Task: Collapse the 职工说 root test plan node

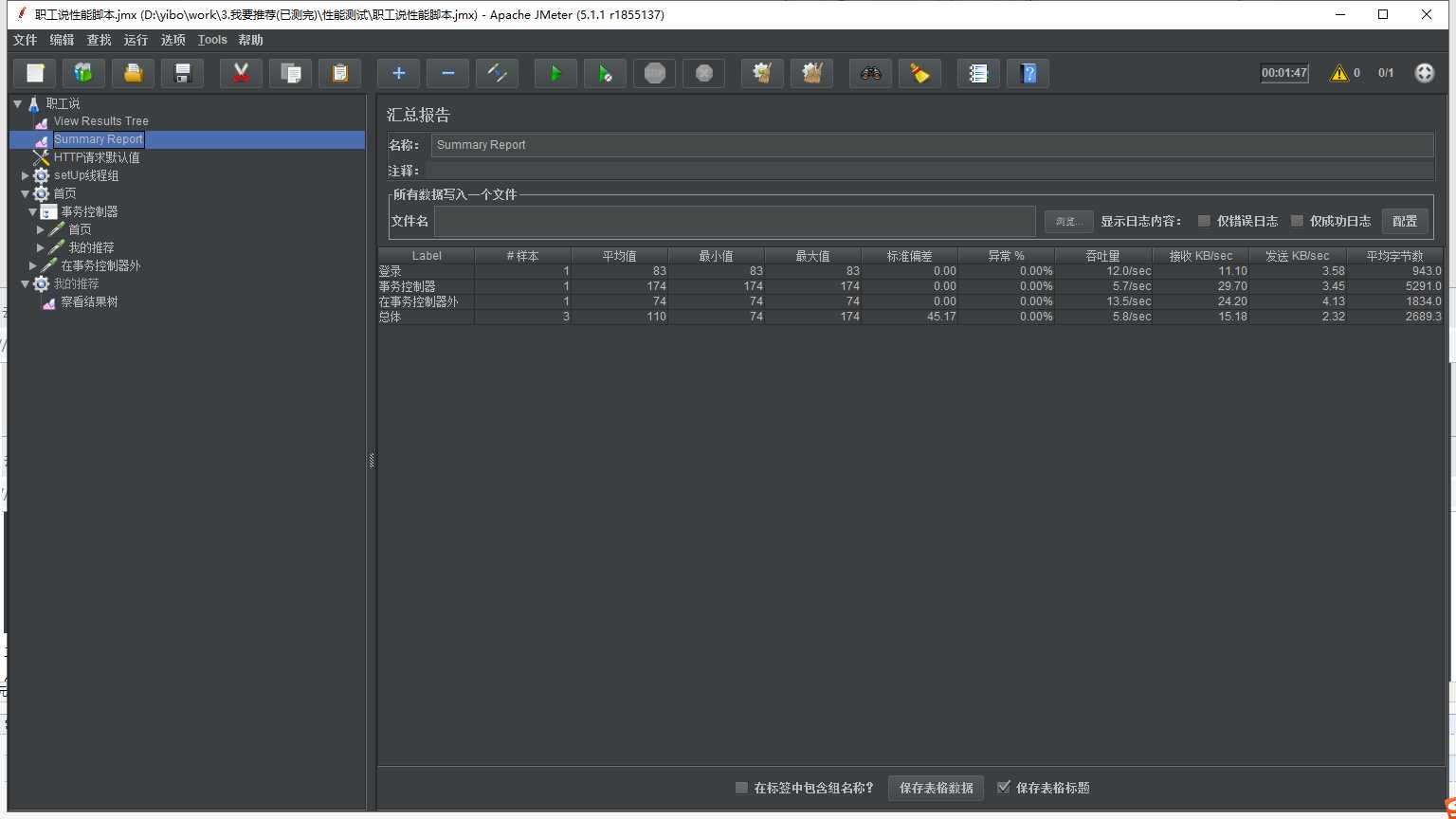Action: pyautogui.click(x=18, y=103)
